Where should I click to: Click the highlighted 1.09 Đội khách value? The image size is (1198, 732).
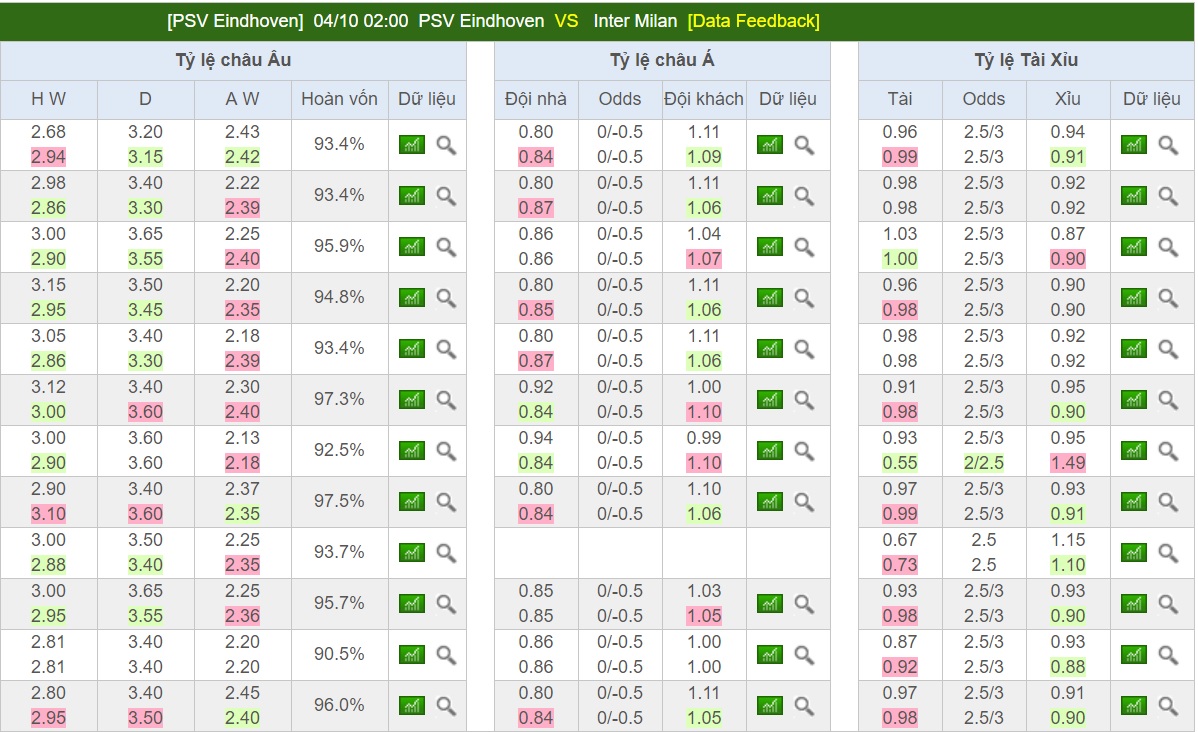pyautogui.click(x=704, y=157)
